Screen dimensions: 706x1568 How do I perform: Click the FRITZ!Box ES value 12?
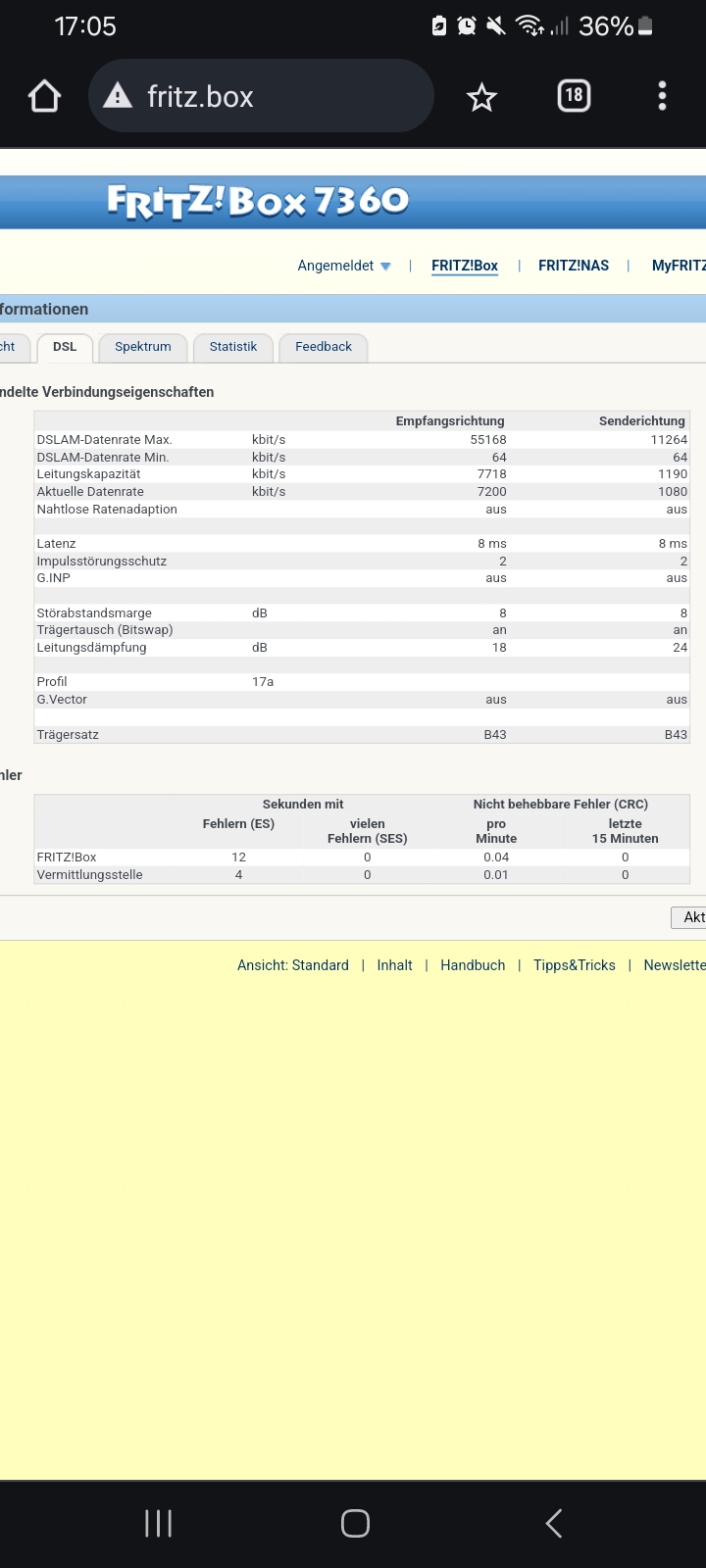pyautogui.click(x=238, y=857)
